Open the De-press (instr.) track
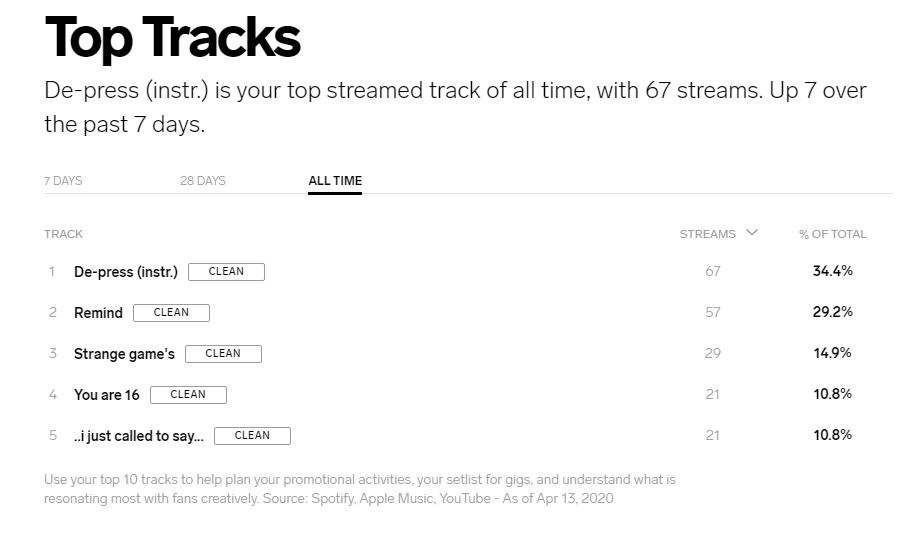This screenshot has height=537, width=900. tap(125, 272)
